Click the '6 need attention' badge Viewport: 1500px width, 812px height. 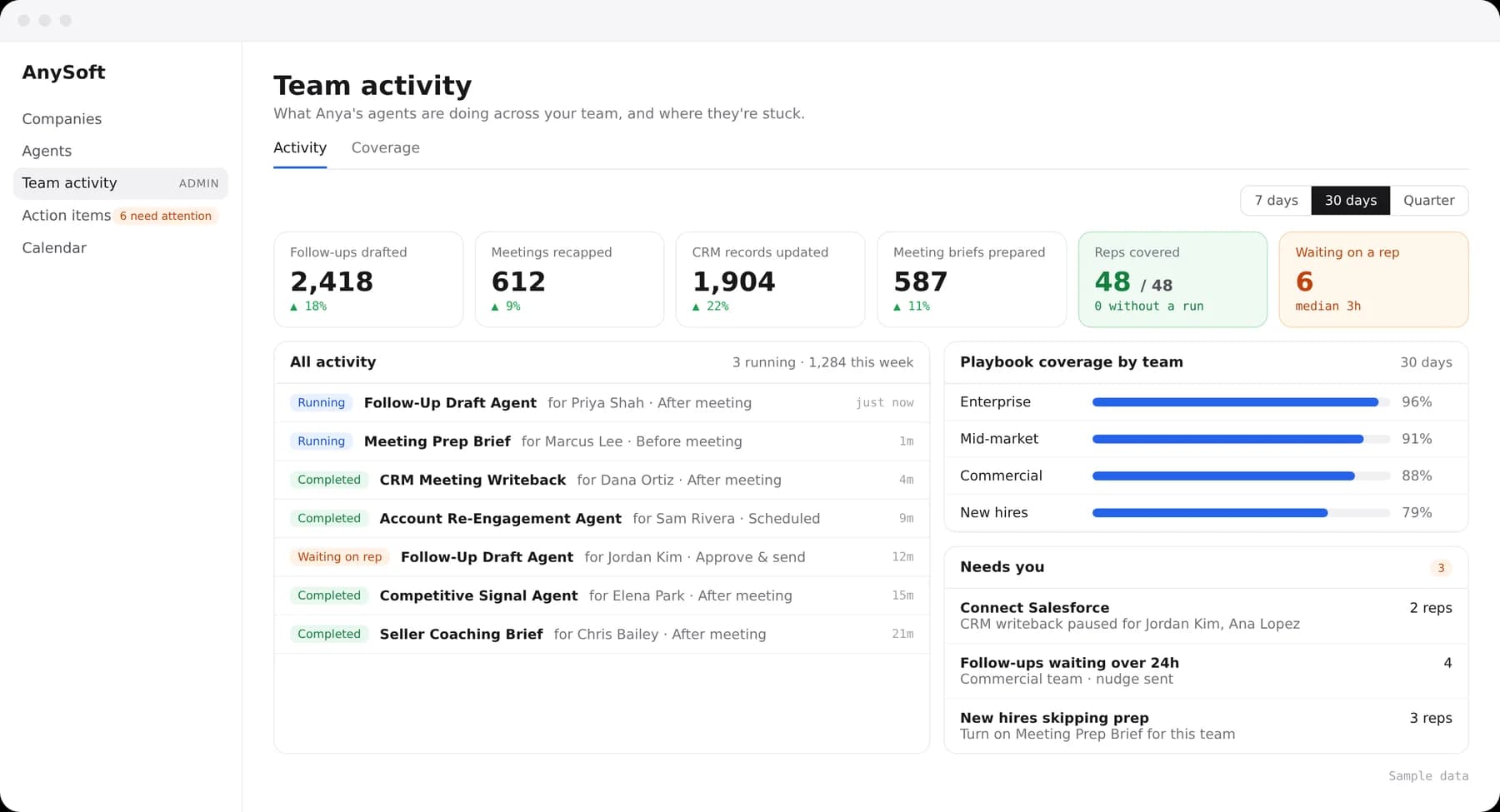click(166, 216)
